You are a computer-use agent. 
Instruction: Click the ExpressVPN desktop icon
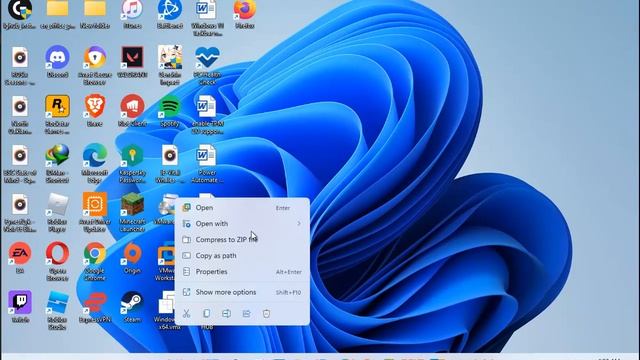point(95,306)
